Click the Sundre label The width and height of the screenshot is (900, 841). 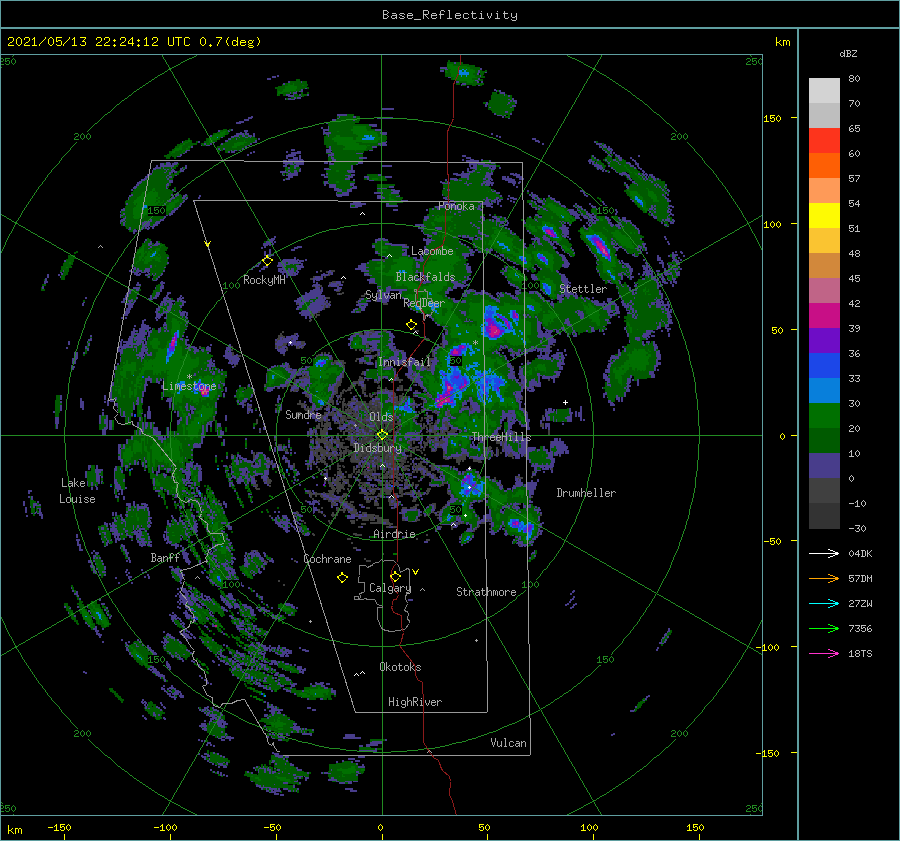tap(304, 414)
